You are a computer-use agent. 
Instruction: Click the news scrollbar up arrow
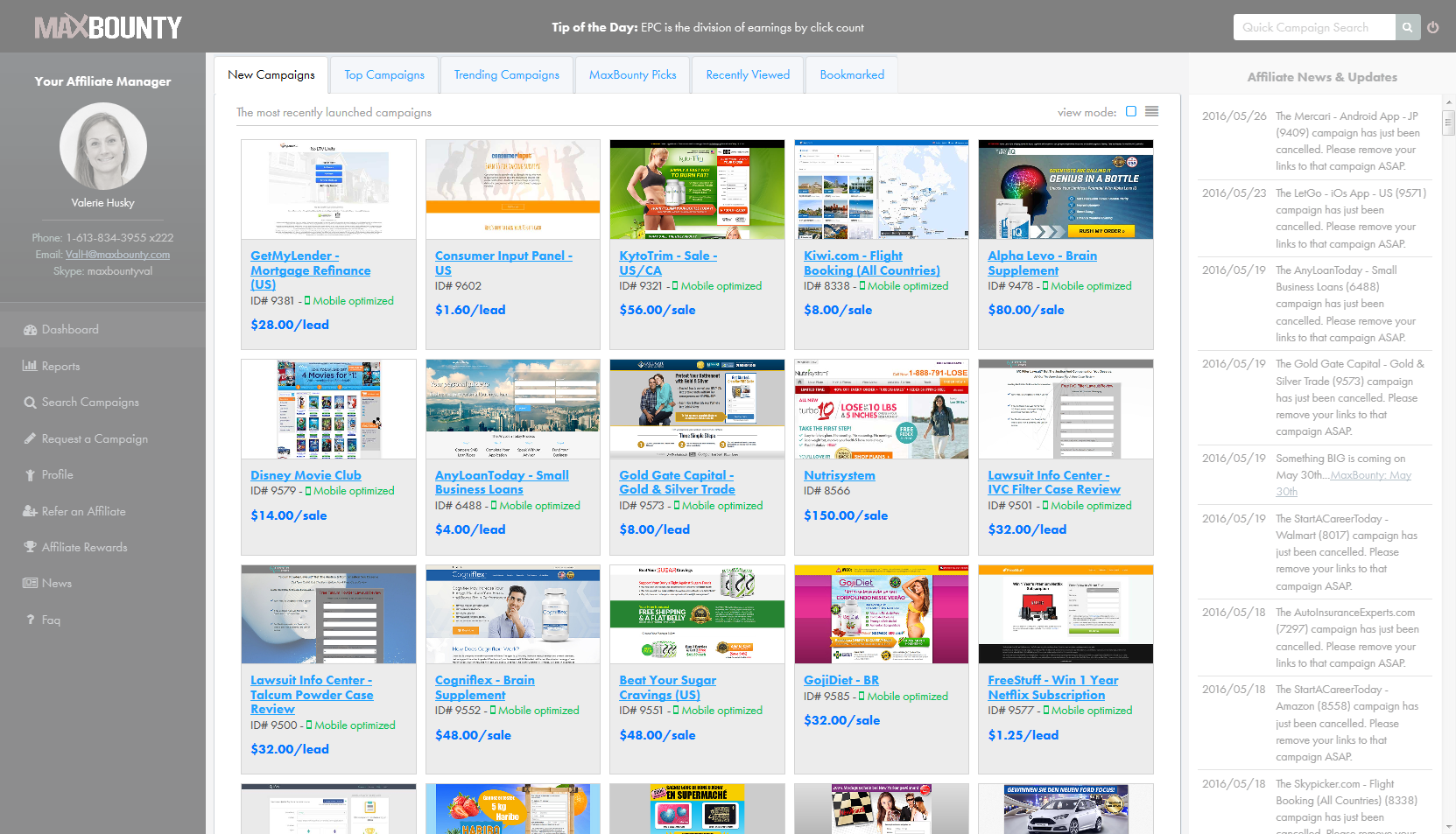coord(1448,103)
